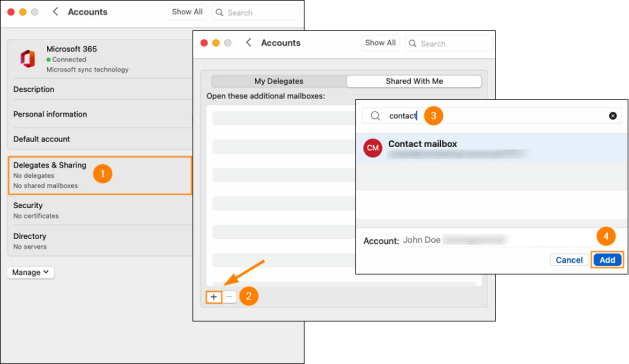Viewport: 629px width, 364px height.
Task: Show All in the front Accounts window
Action: 380,43
